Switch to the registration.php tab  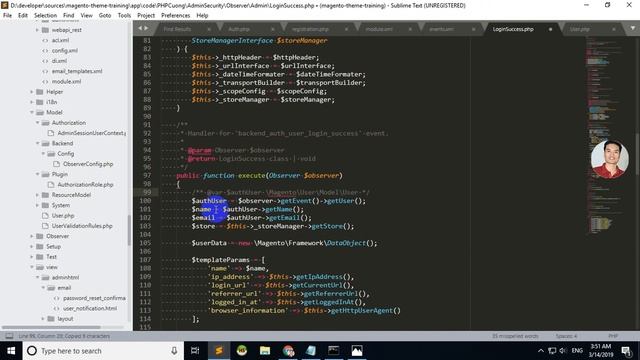tap(310, 29)
